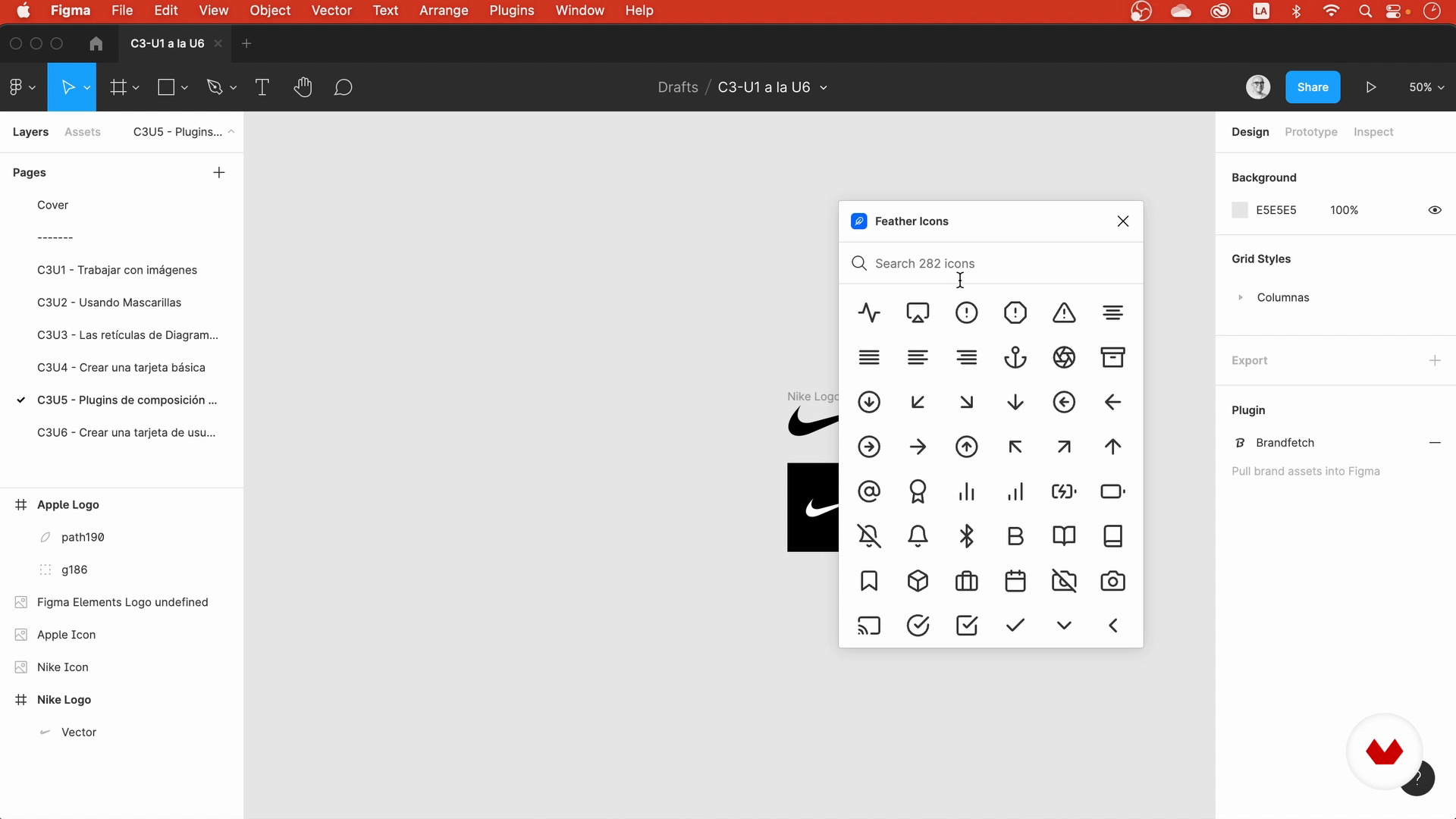Select the Rectangle shape tool
The height and width of the screenshot is (819, 1456).
point(166,87)
